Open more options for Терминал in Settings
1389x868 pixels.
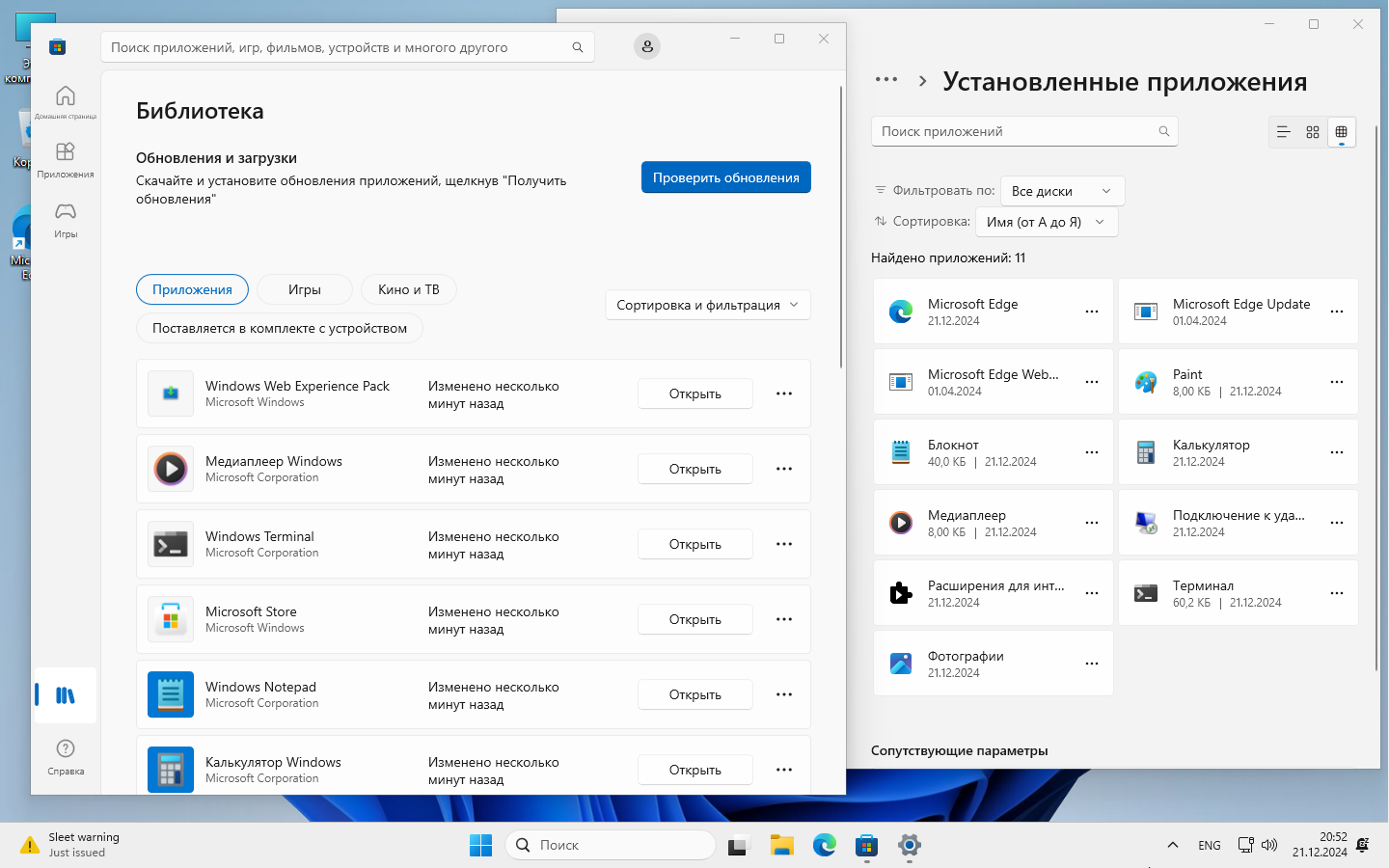click(1337, 593)
